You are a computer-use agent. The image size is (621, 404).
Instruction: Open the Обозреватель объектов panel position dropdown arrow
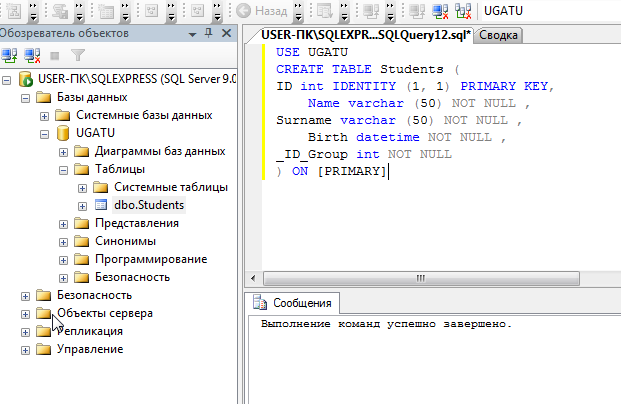[192, 34]
